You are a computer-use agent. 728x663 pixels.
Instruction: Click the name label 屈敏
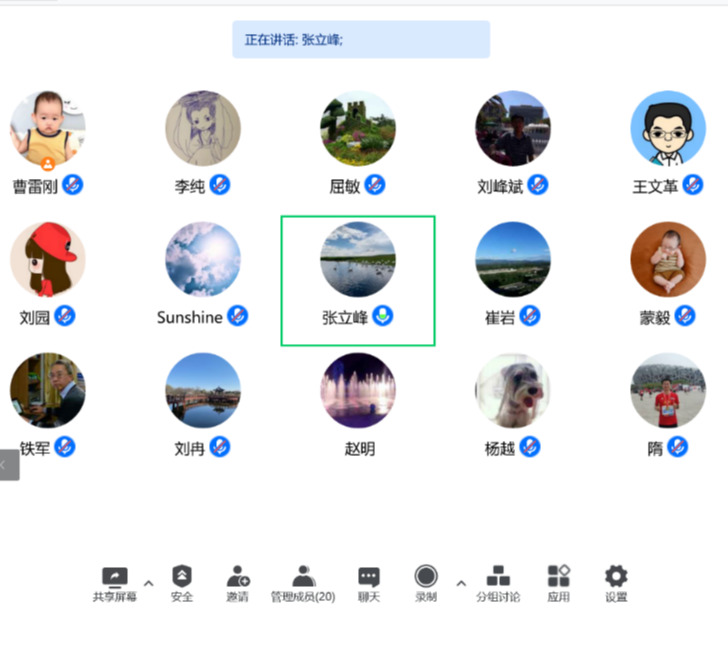click(344, 187)
